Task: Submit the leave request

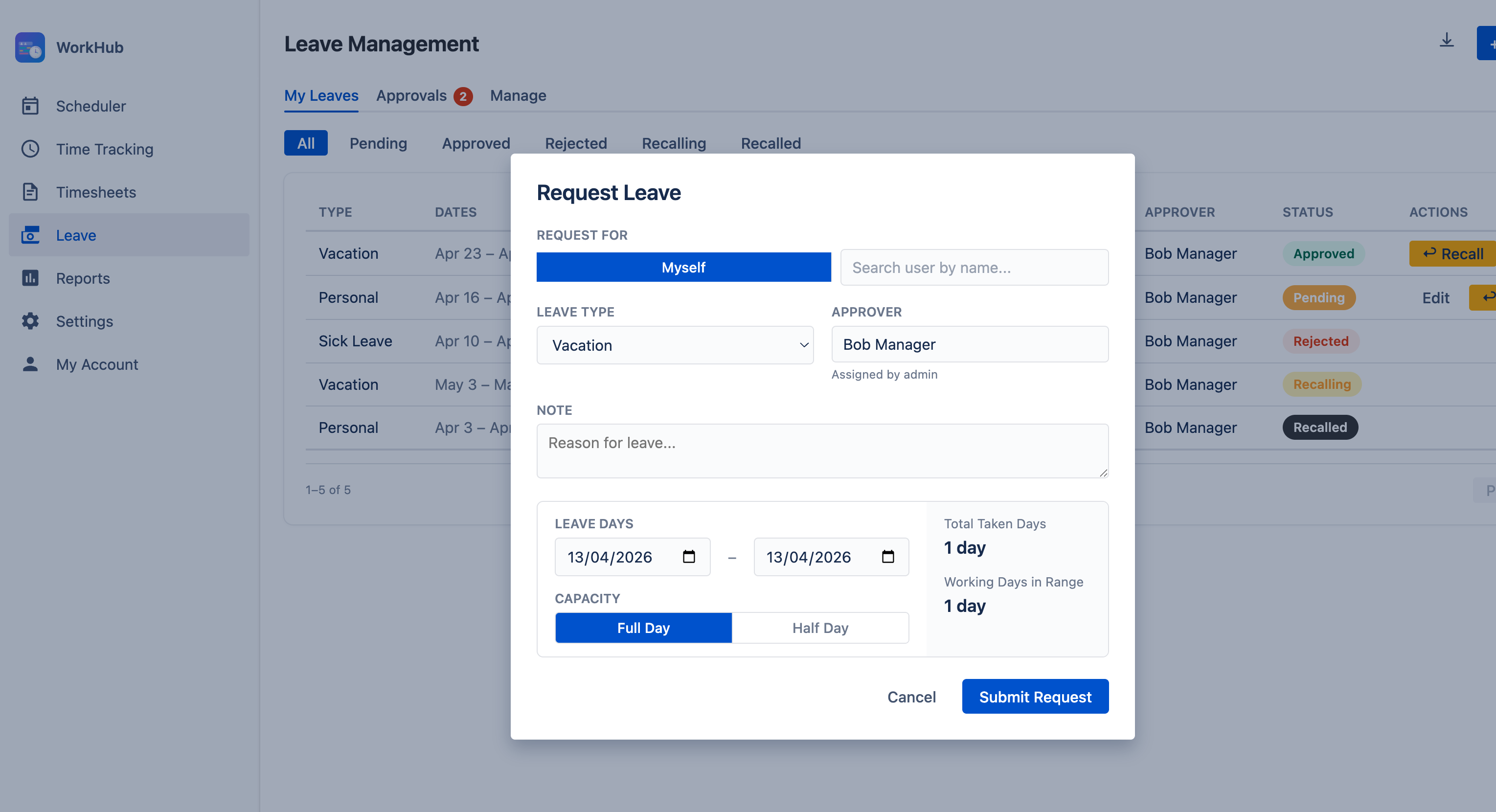Action: pos(1035,697)
